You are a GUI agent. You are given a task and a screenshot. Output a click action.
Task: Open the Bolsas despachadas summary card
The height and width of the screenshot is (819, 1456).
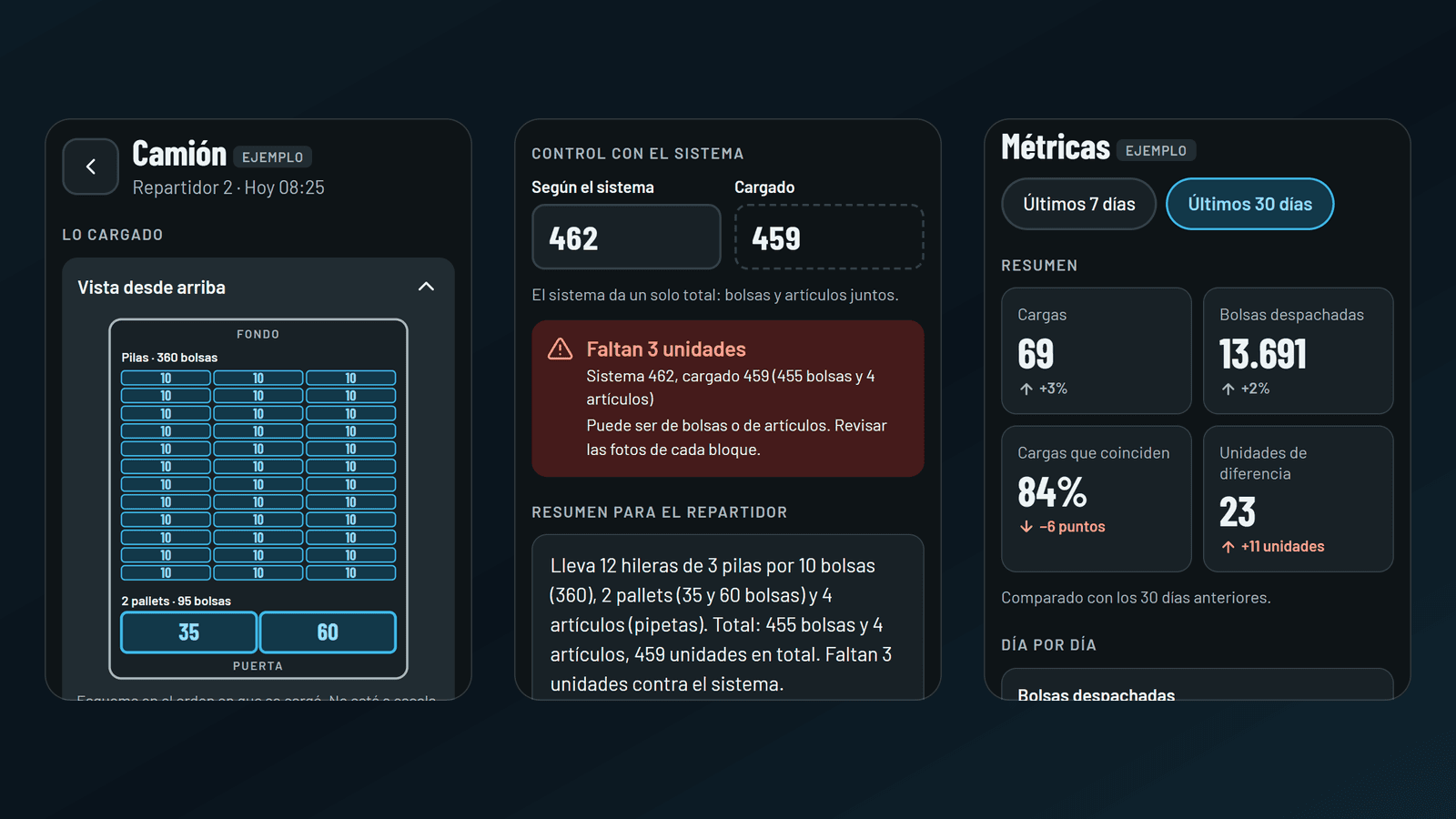1299,351
